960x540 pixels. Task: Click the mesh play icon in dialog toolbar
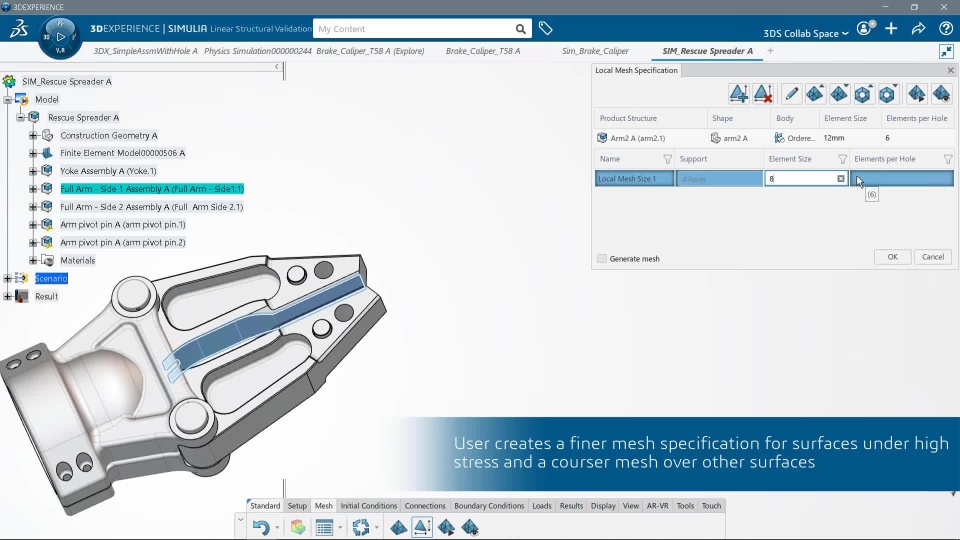917,94
